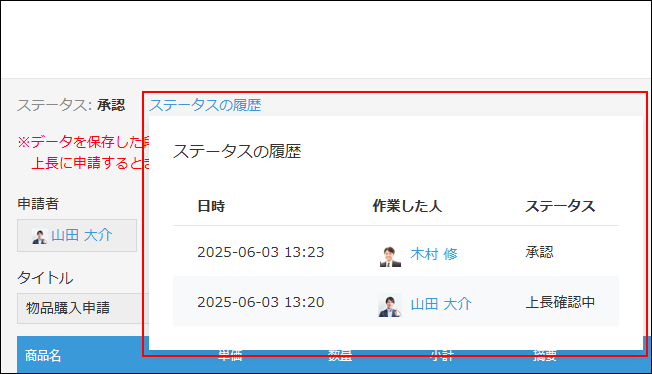Click the ステータスの履歴 popup heading

coord(237,151)
